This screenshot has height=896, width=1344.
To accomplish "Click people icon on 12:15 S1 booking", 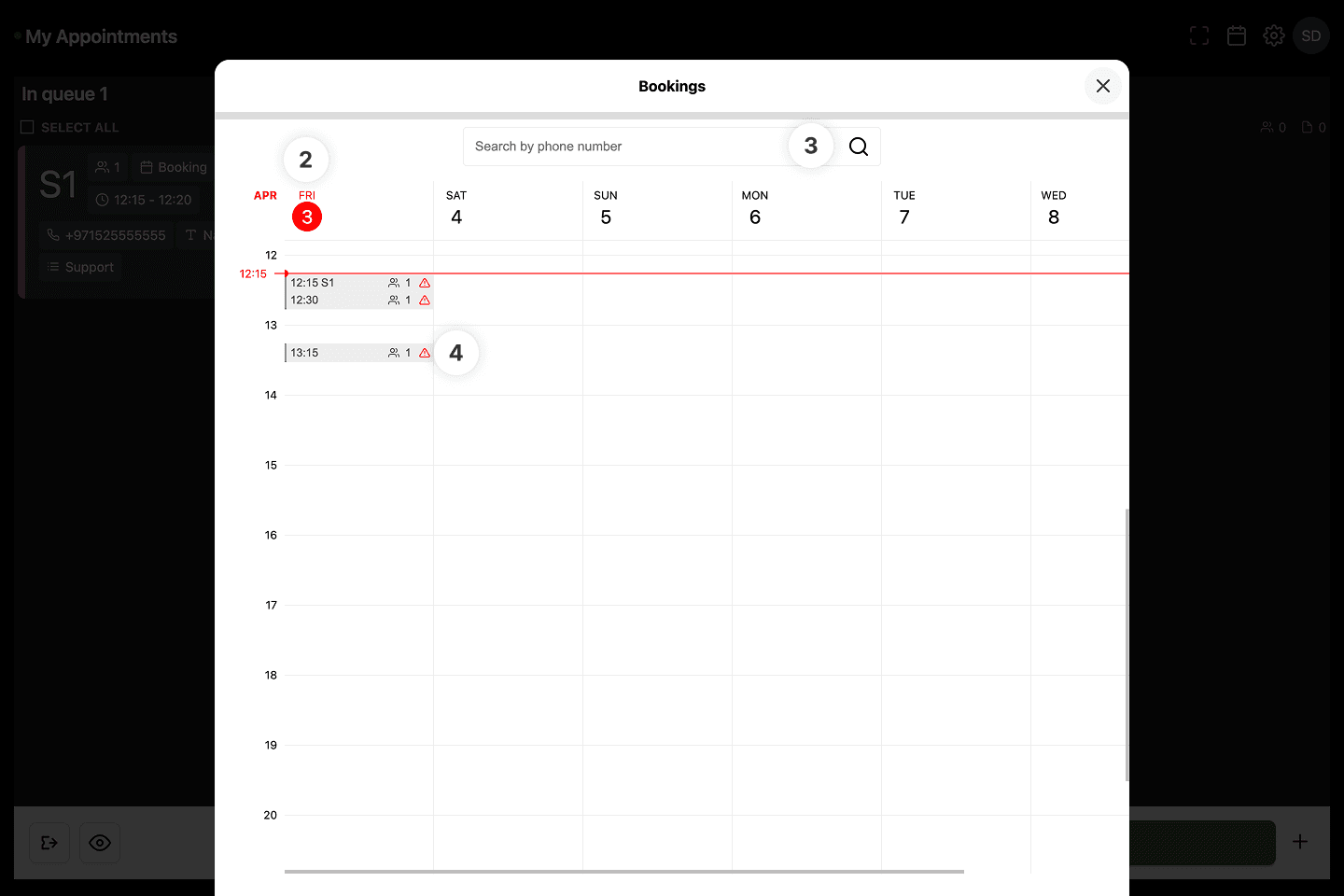I will (394, 283).
